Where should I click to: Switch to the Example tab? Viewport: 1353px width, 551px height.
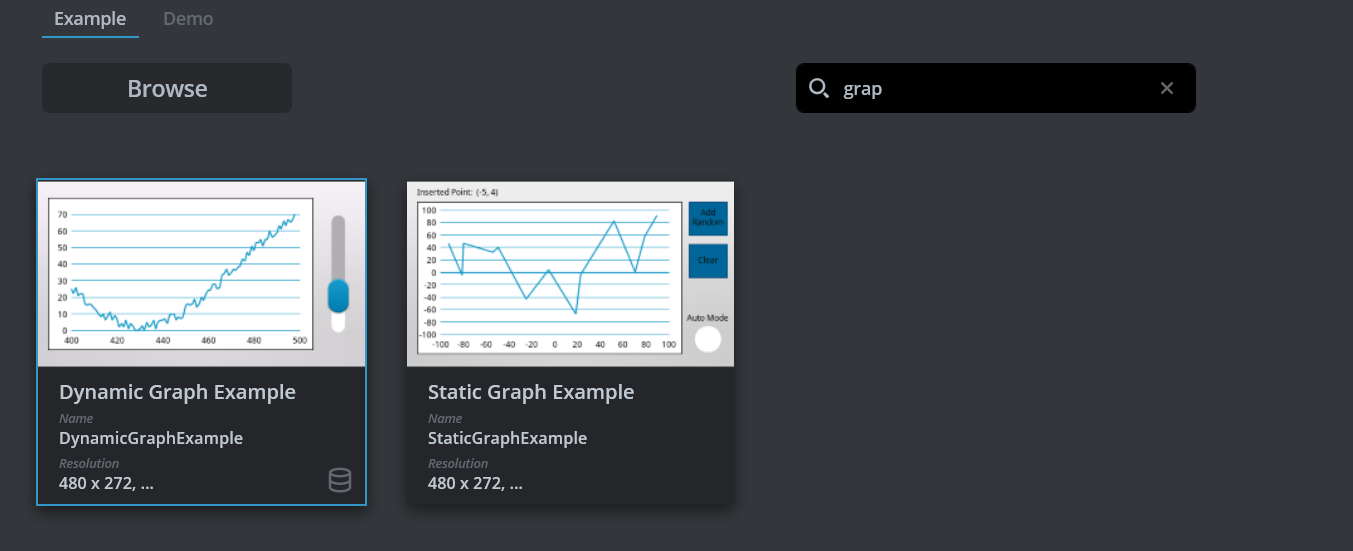pos(90,19)
